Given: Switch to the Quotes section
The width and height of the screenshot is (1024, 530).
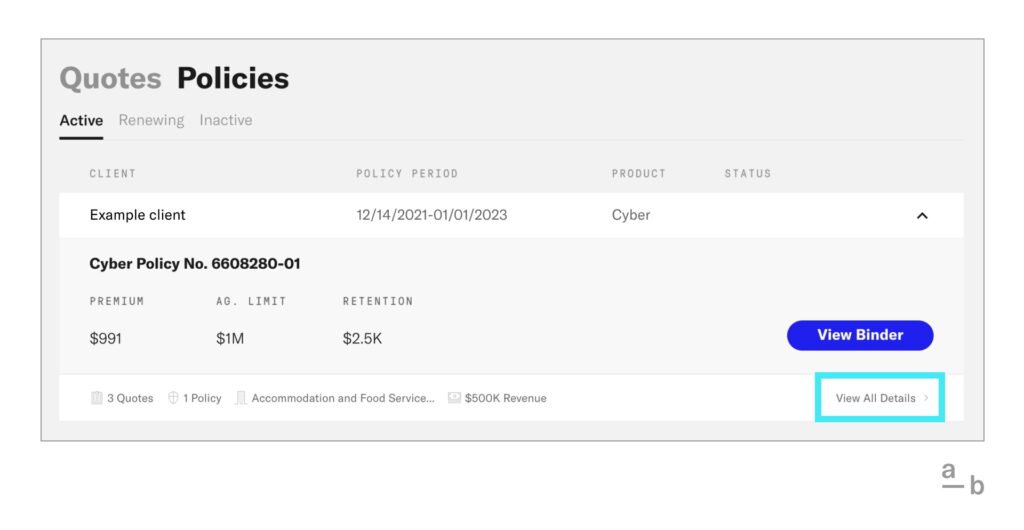Looking at the screenshot, I should 110,78.
